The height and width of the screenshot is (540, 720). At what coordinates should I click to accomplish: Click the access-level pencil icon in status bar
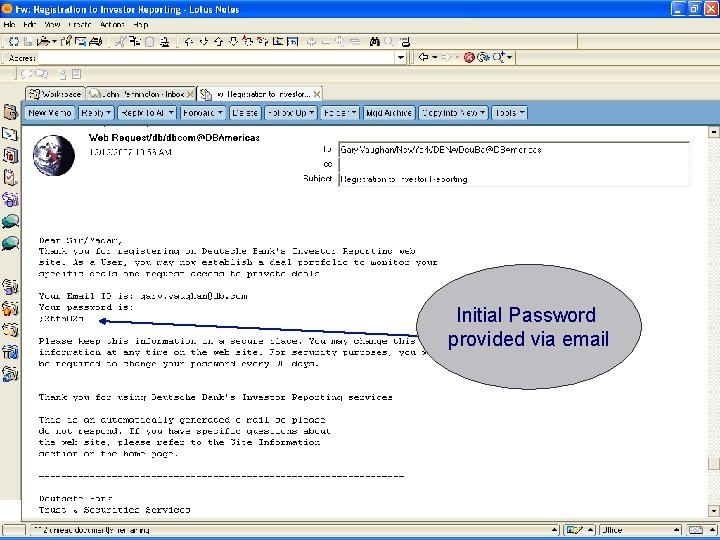[x=574, y=530]
